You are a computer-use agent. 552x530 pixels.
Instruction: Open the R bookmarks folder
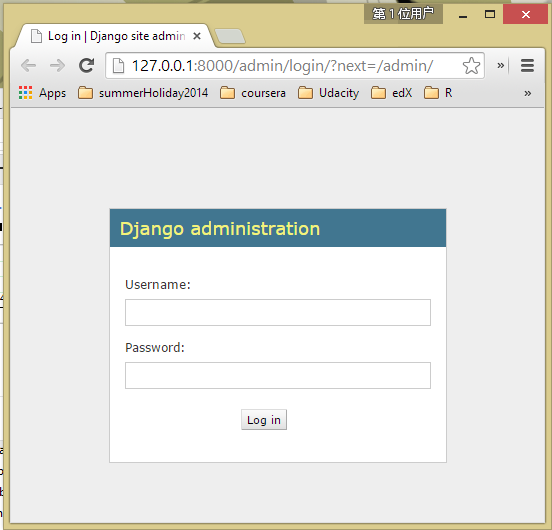point(438,93)
